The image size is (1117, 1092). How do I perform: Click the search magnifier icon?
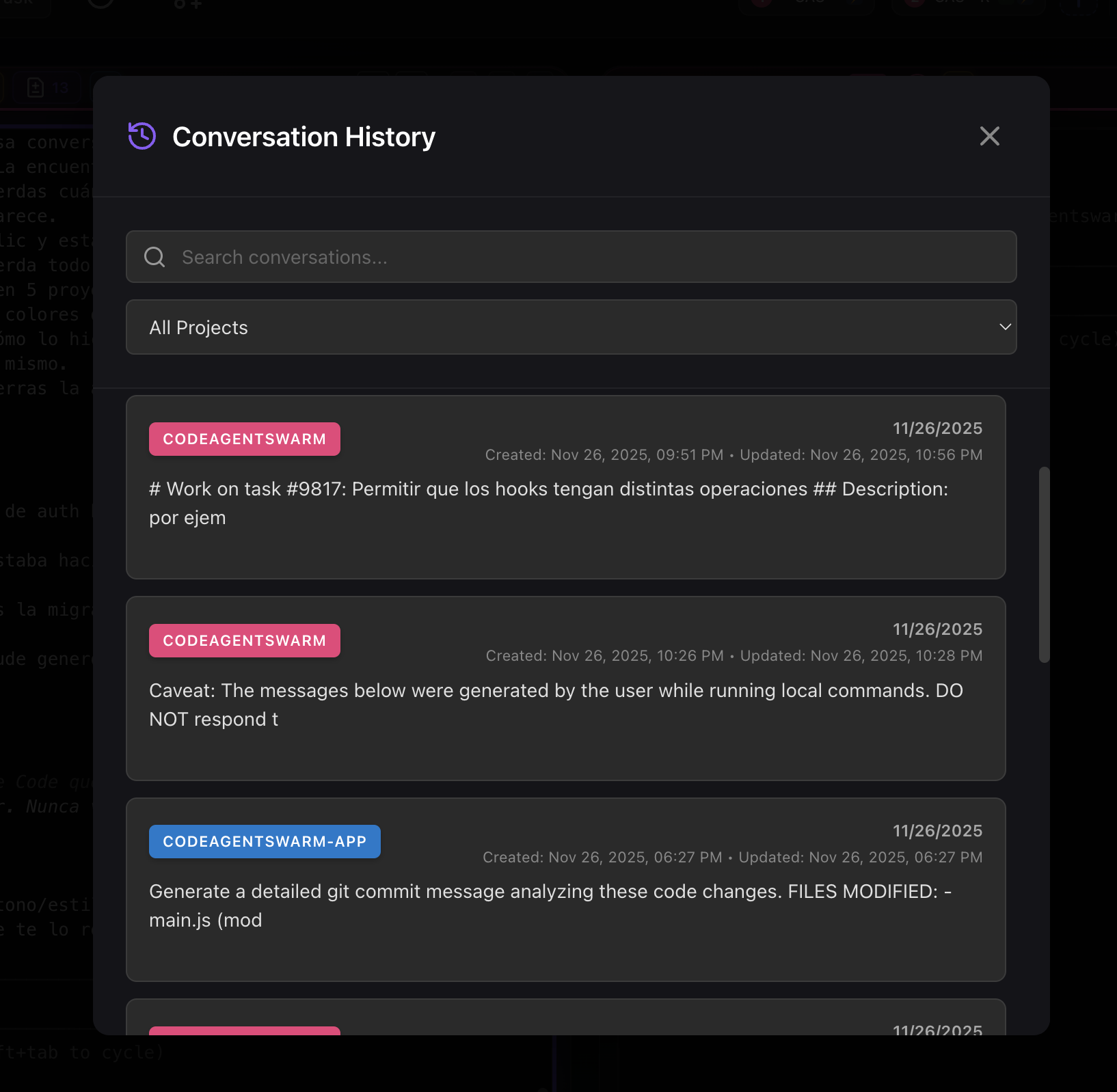click(154, 257)
